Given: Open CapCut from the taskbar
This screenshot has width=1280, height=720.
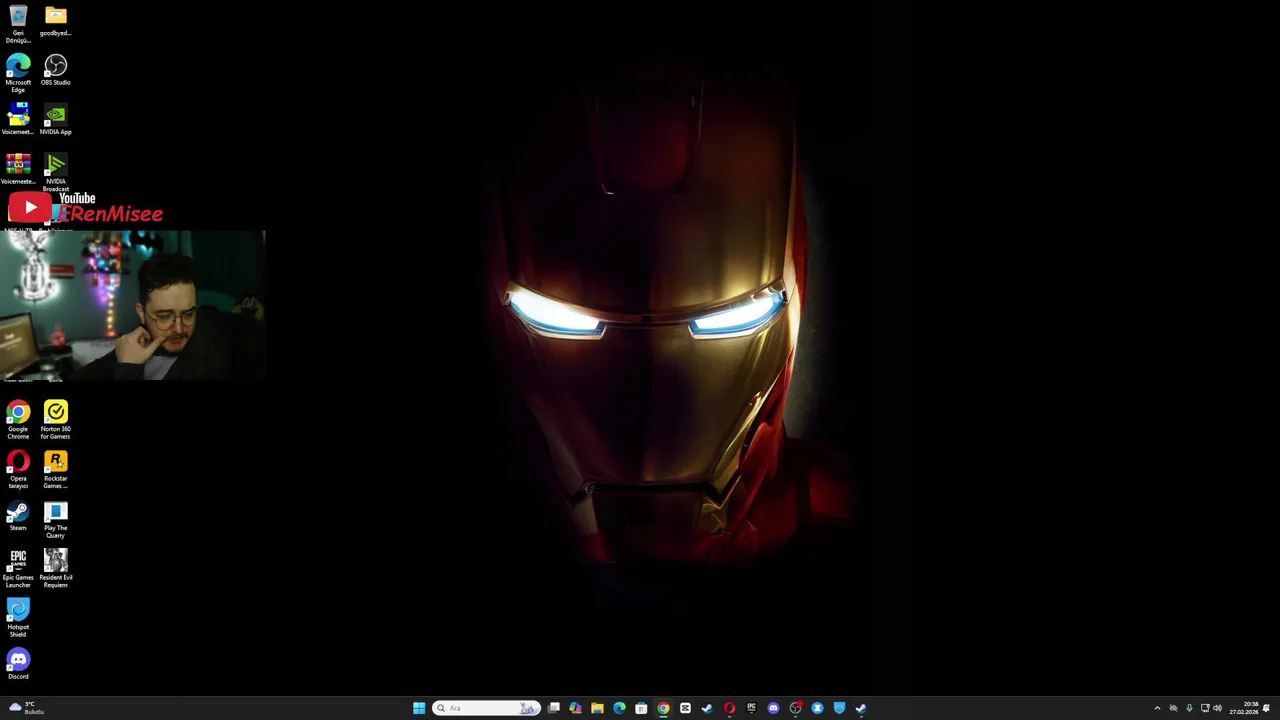Looking at the screenshot, I should (x=685, y=708).
